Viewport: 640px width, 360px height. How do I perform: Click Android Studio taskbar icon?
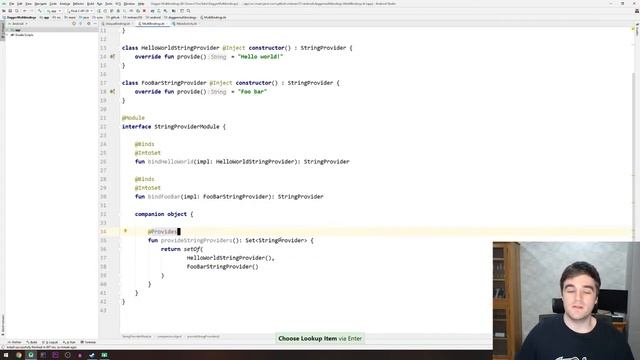coord(31,355)
